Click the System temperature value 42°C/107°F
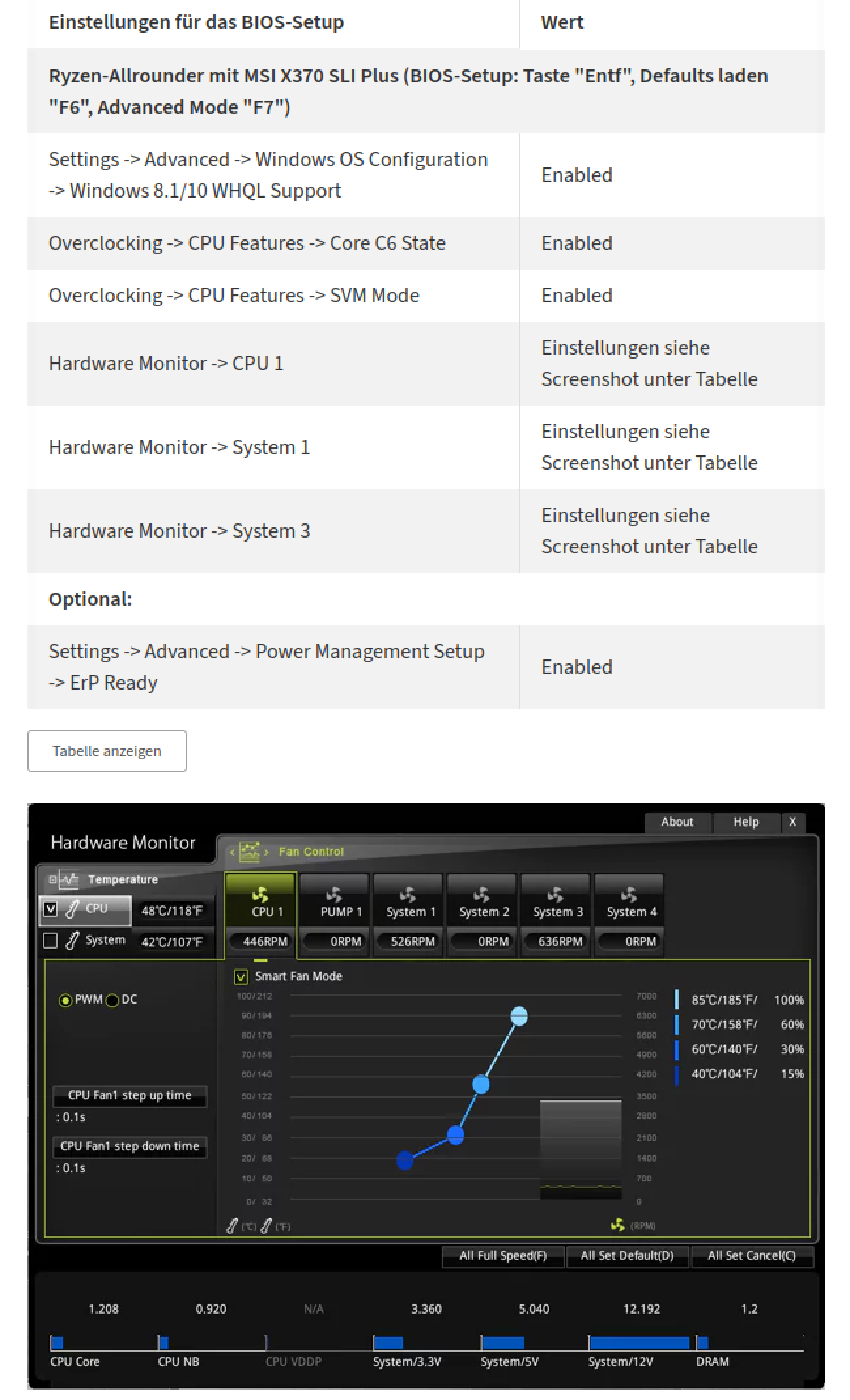Viewport: 850px width, 1400px height. click(x=172, y=942)
